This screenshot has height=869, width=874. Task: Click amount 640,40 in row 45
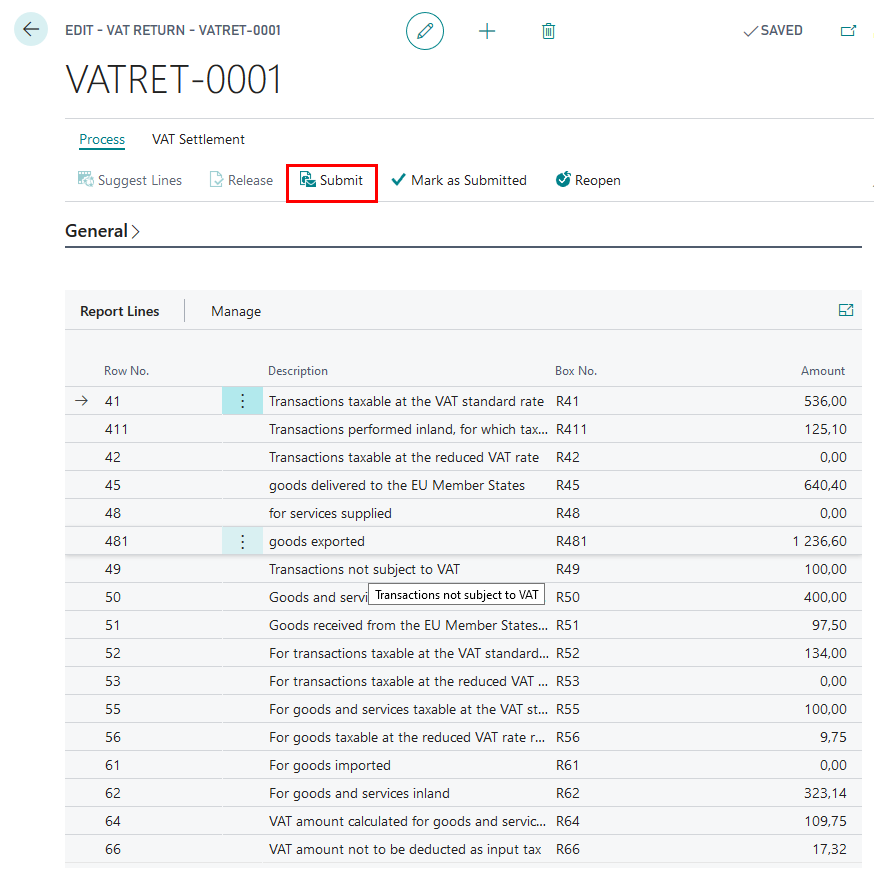[825, 485]
